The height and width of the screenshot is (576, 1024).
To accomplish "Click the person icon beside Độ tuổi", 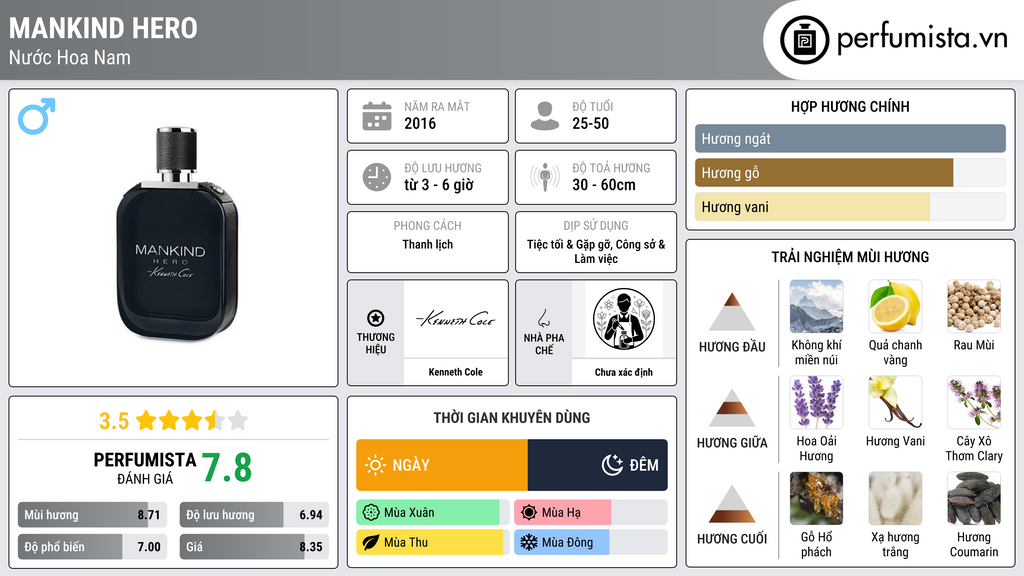I will pyautogui.click(x=545, y=116).
